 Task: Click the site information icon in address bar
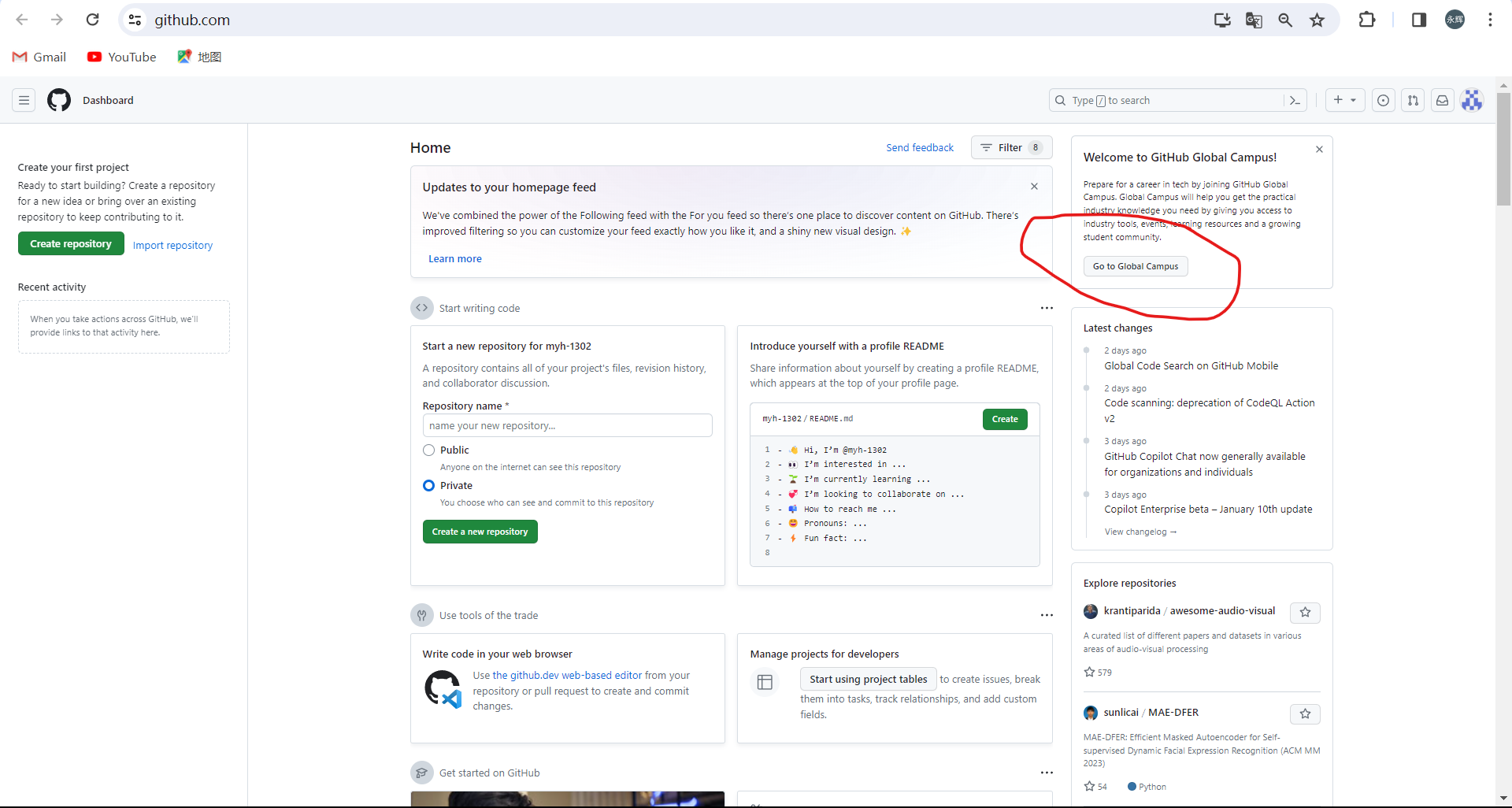[135, 20]
